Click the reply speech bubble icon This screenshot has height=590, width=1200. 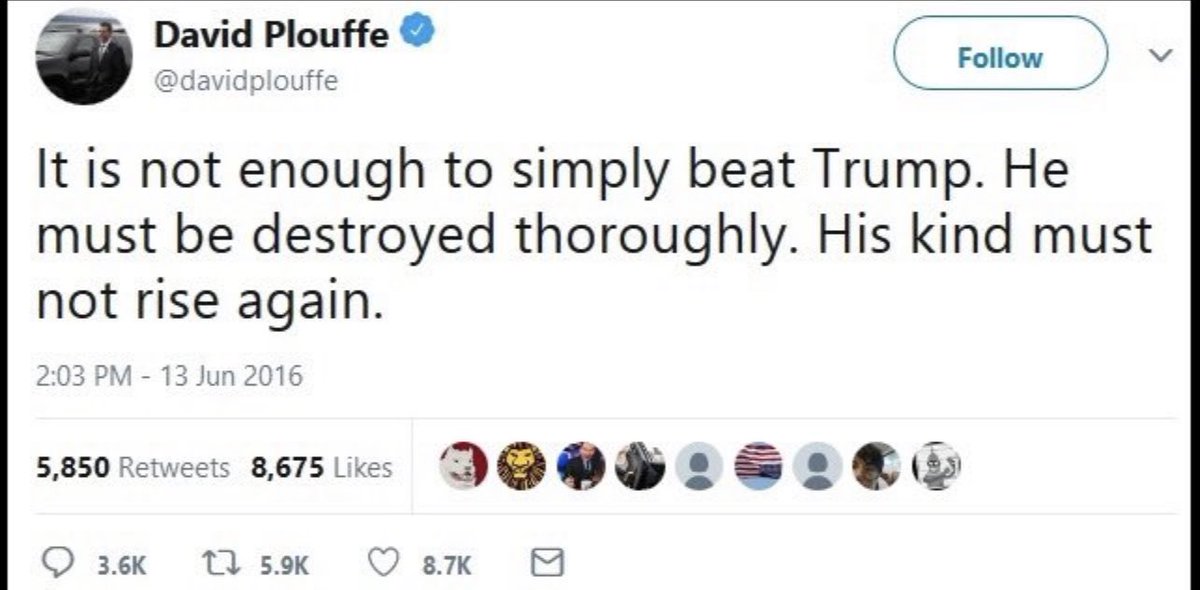pyautogui.click(x=56, y=566)
